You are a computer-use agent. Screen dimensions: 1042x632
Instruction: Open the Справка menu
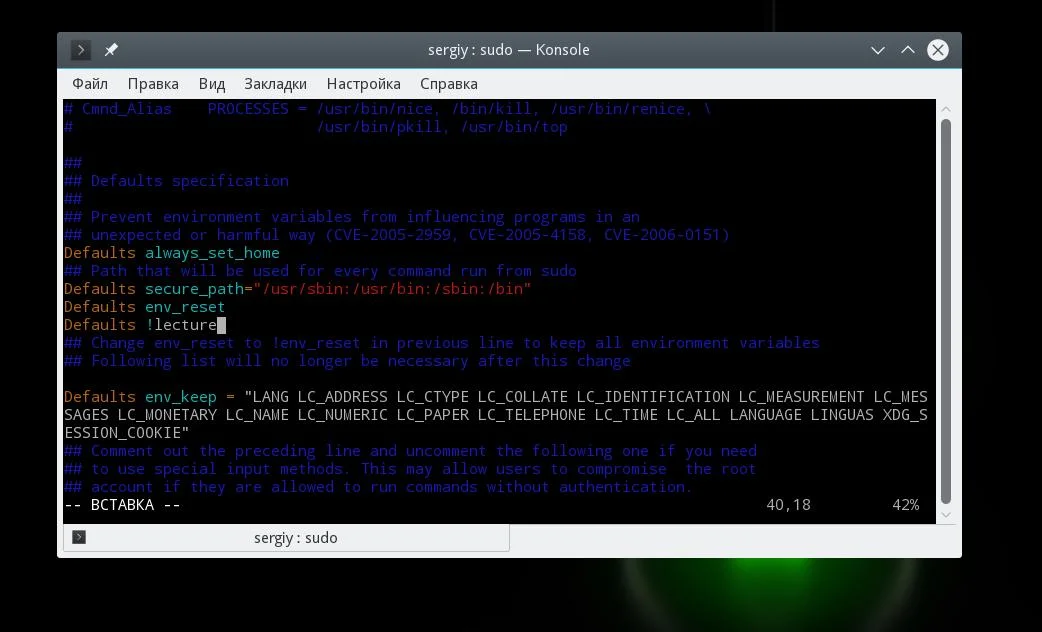pyautogui.click(x=449, y=84)
